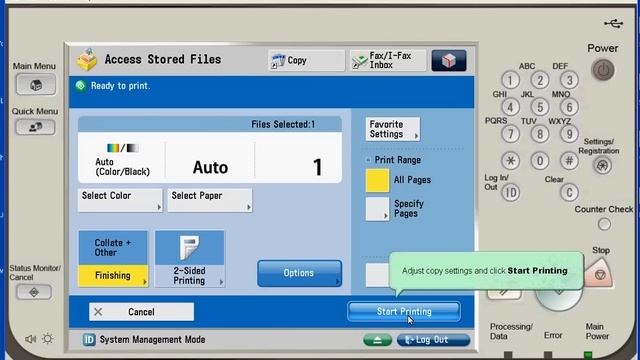Open Settings/Registration key

(603, 166)
